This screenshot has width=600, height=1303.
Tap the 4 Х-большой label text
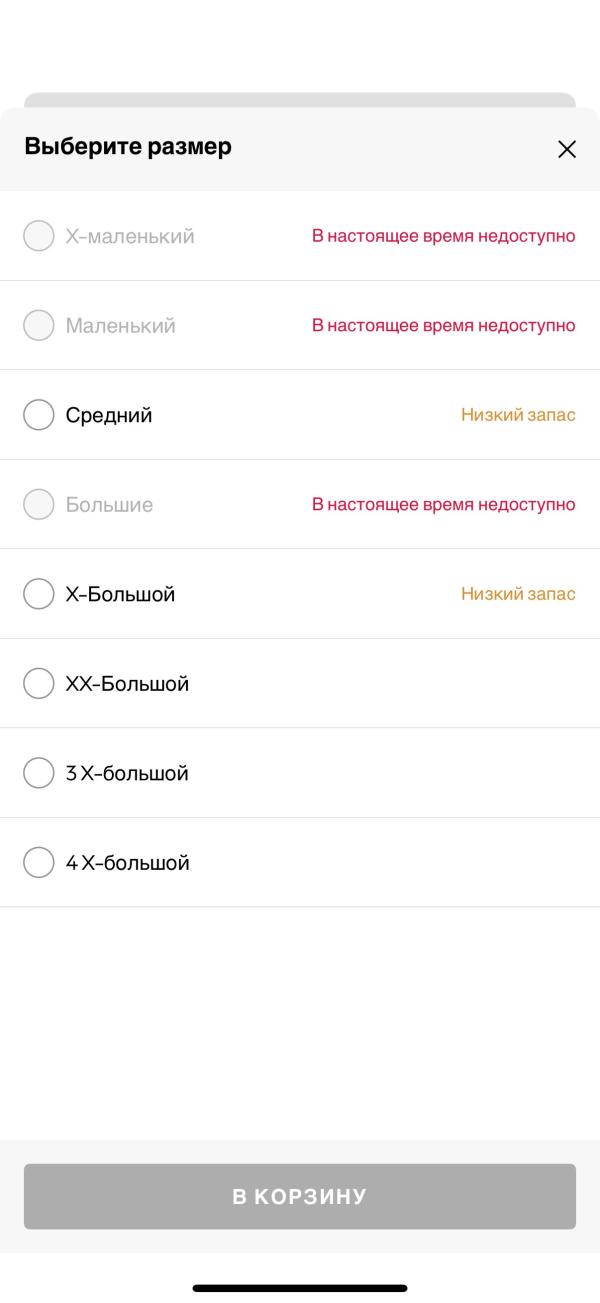click(127, 862)
